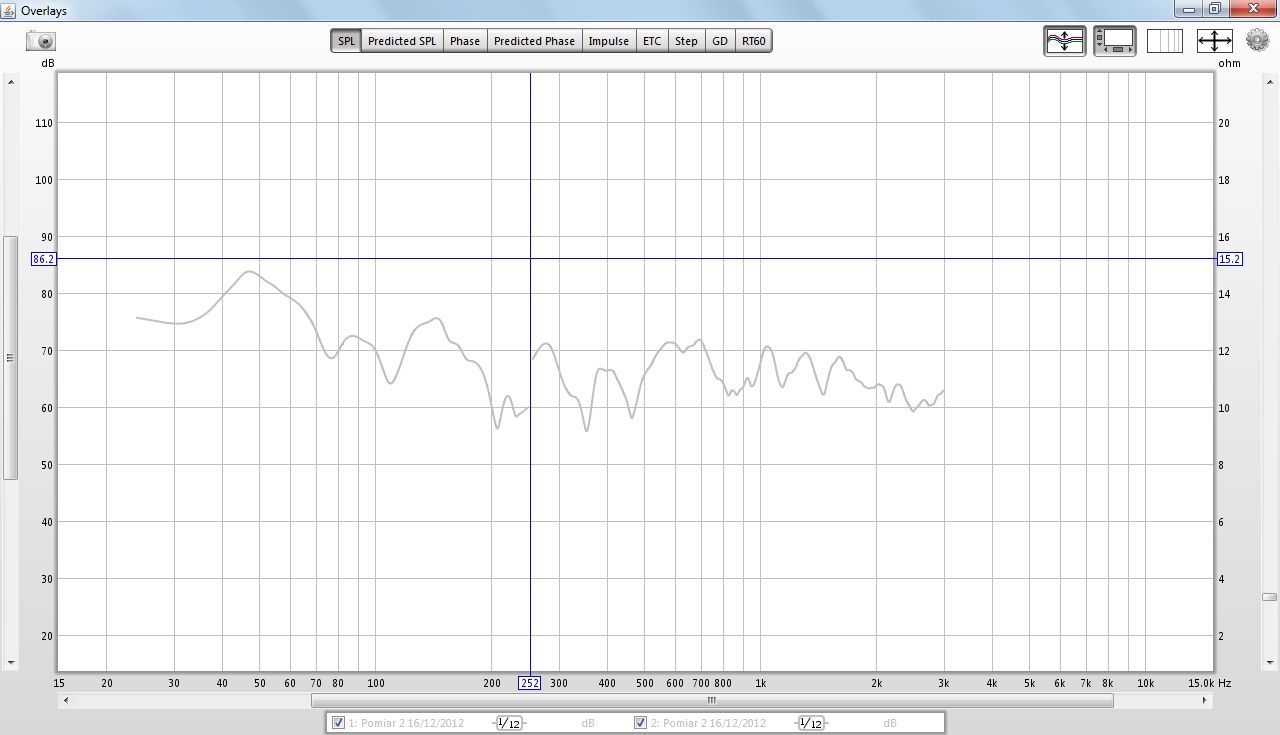Open the ETC tab
Image resolution: width=1280 pixels, height=735 pixels.
(652, 41)
